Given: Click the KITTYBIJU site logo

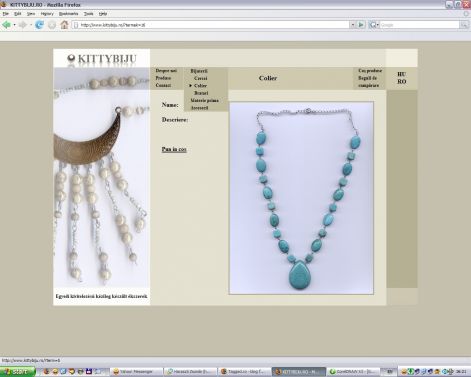Looking at the screenshot, I should tap(102, 59).
